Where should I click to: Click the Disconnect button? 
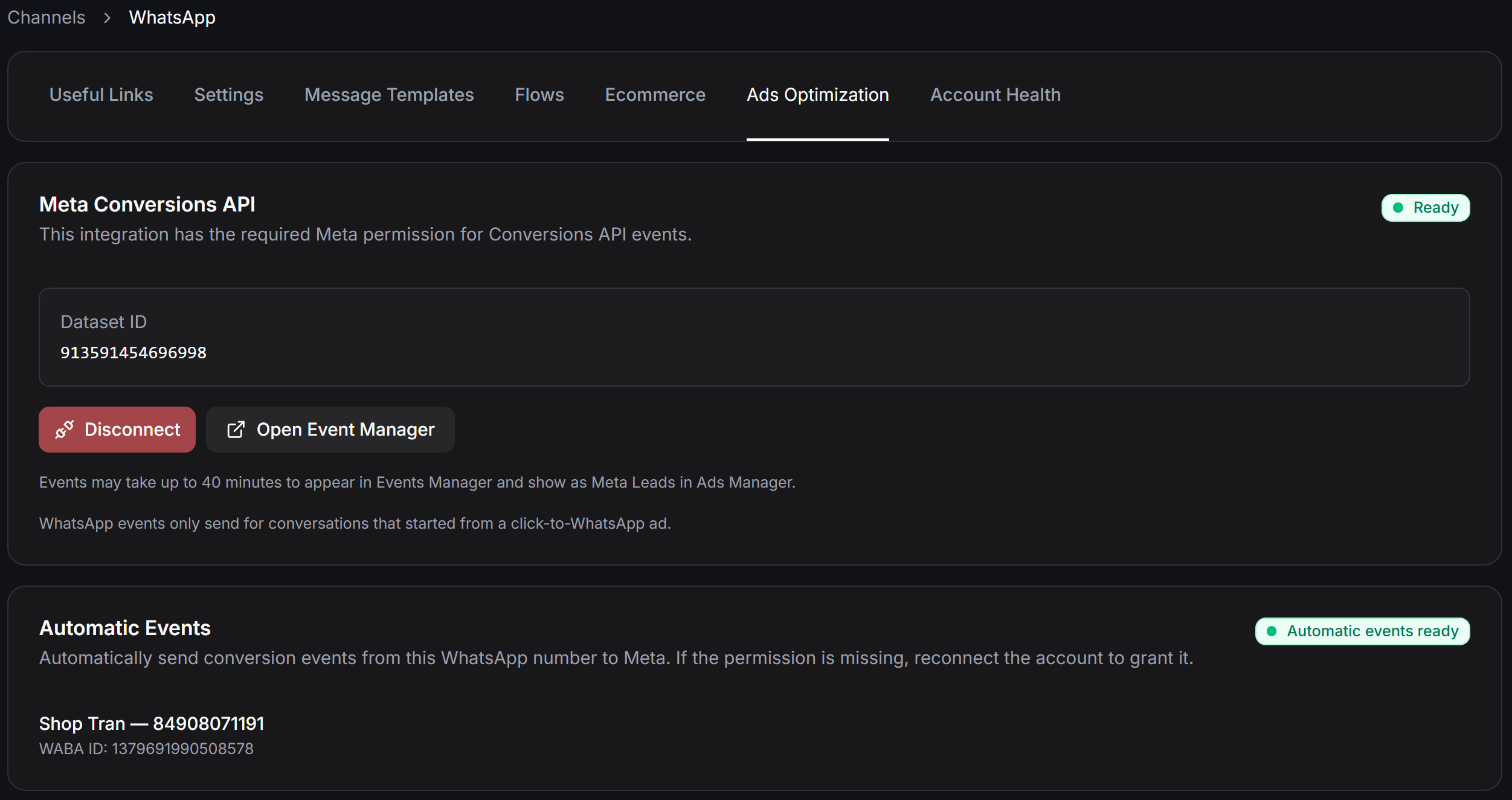click(117, 430)
